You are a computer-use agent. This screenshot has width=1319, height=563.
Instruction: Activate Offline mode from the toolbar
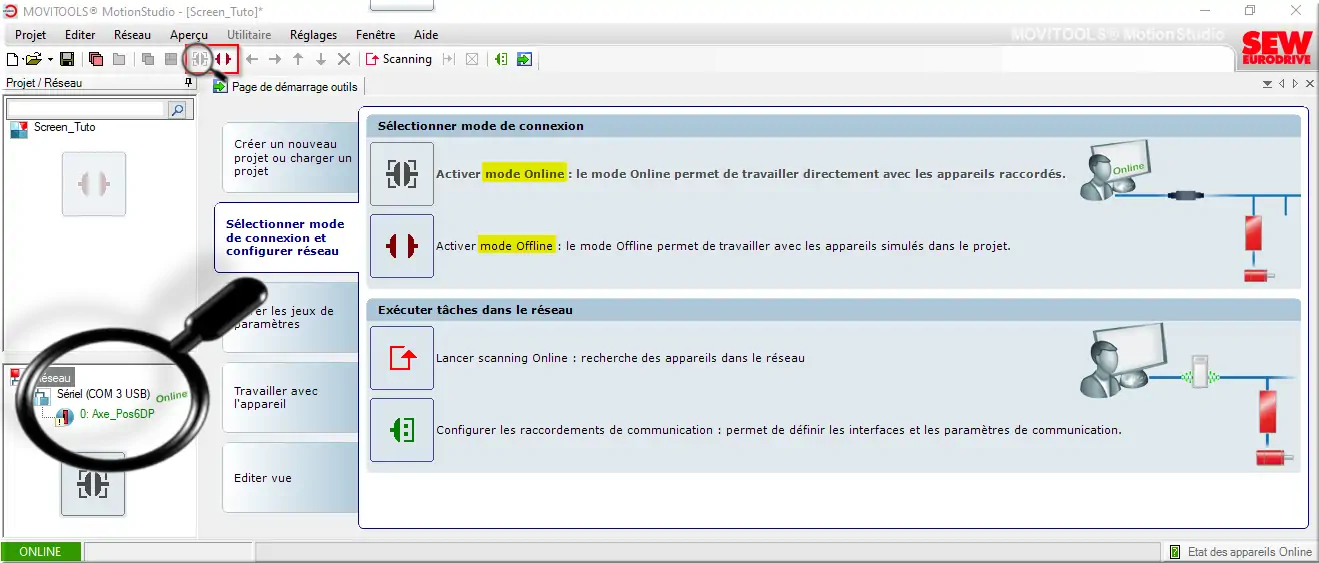[225, 59]
